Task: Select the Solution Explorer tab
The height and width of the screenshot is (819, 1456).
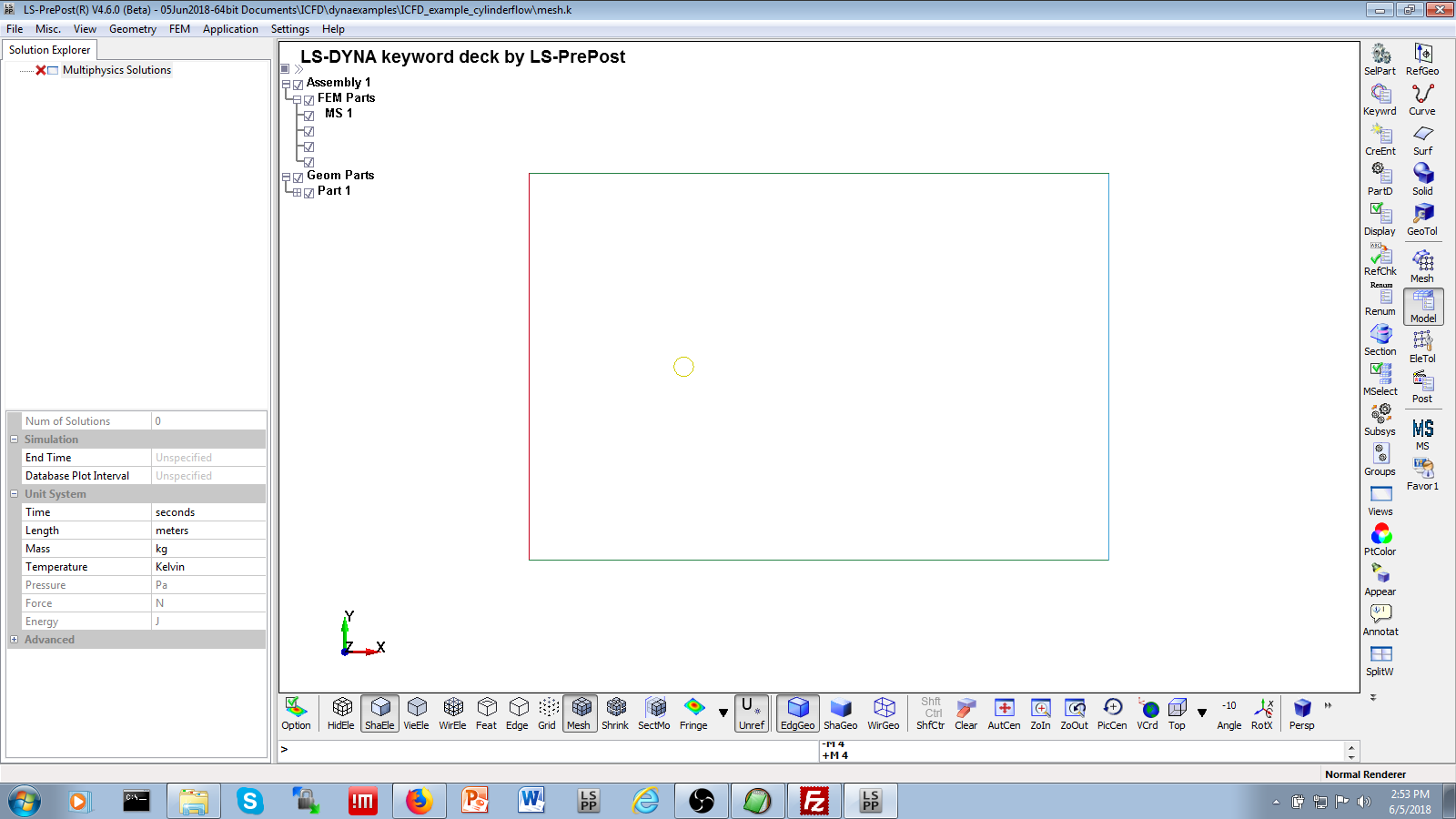Action: (x=50, y=50)
